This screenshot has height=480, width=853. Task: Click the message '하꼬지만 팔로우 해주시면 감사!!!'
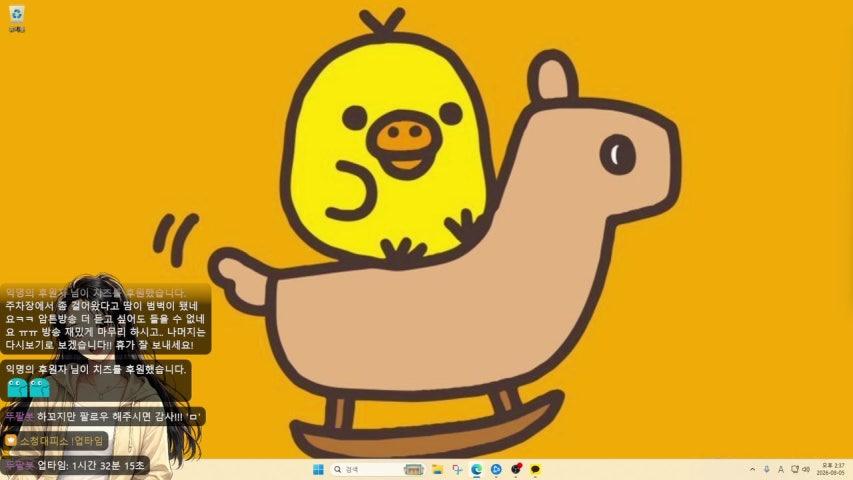(x=110, y=417)
